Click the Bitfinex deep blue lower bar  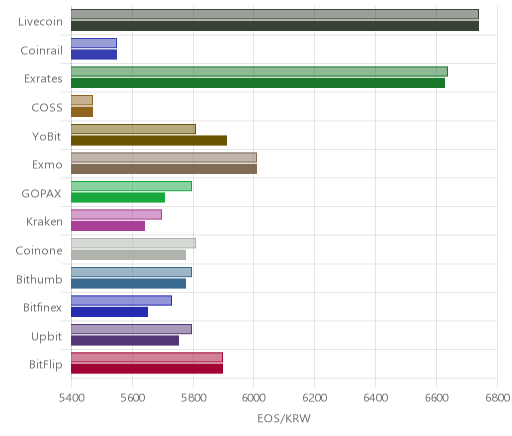click(110, 312)
